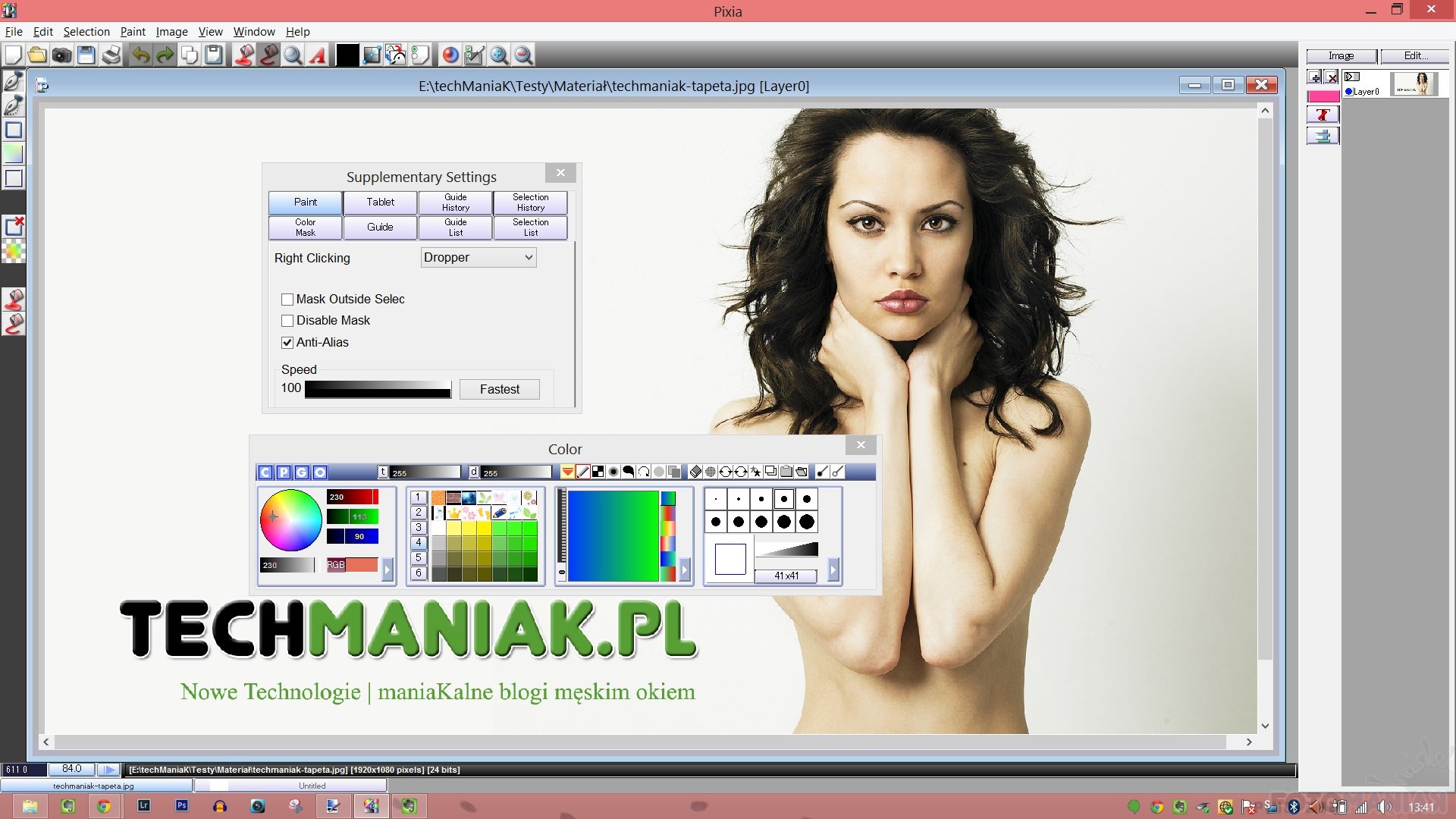
Task: Open the Selection menu
Action: [x=86, y=32]
